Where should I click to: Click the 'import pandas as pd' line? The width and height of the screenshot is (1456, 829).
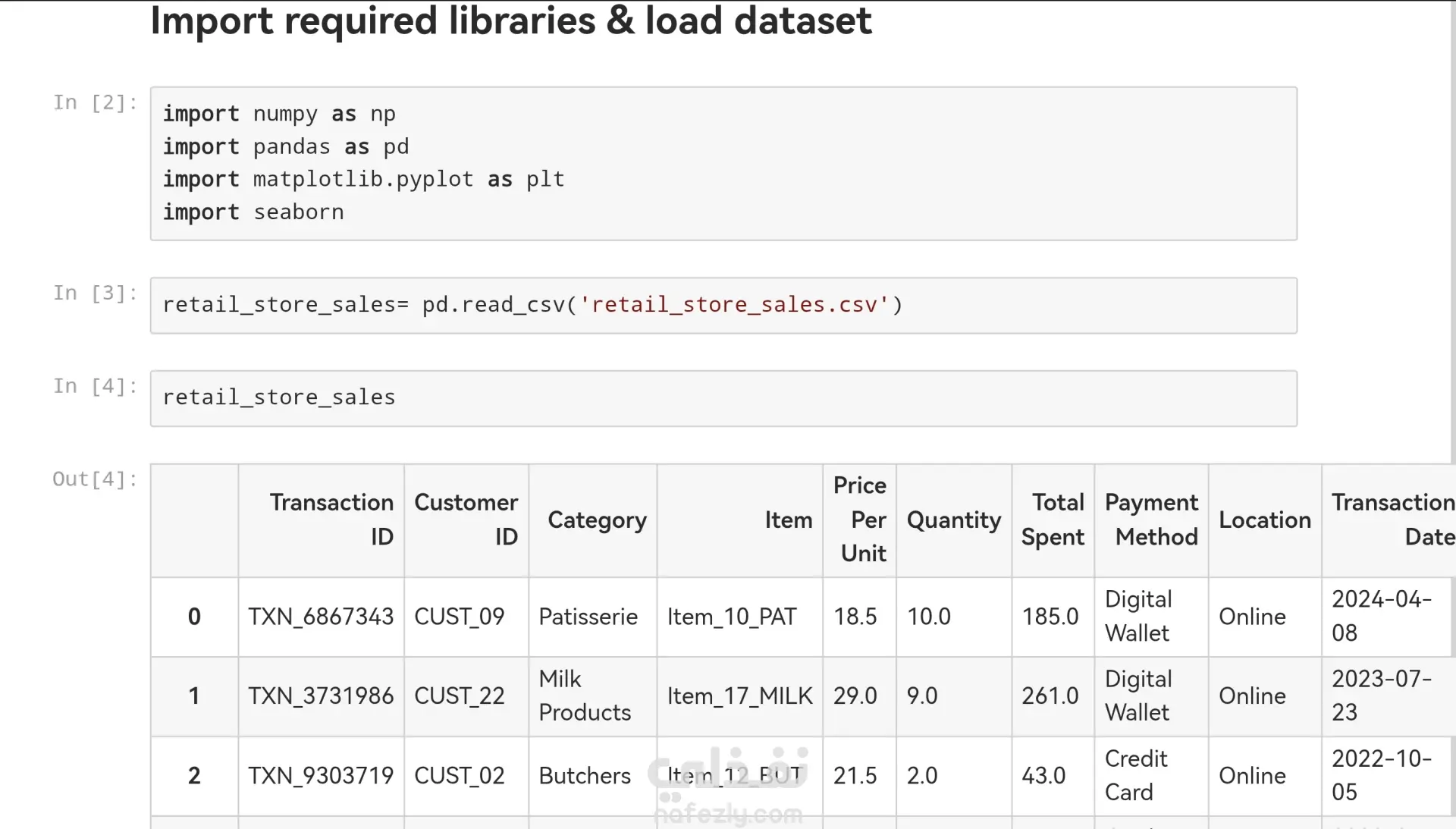point(286,147)
